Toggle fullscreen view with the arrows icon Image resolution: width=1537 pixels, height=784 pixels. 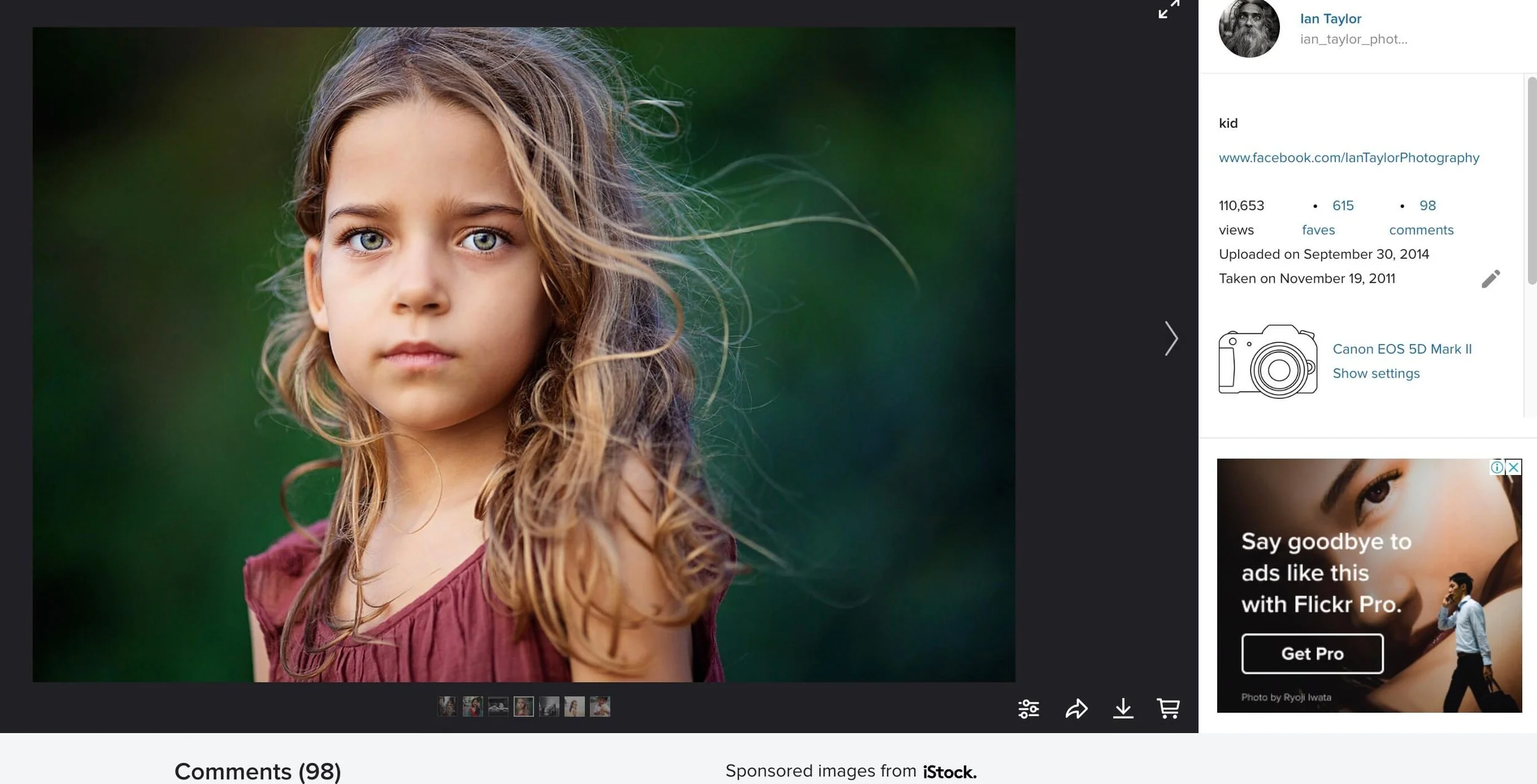coord(1169,9)
